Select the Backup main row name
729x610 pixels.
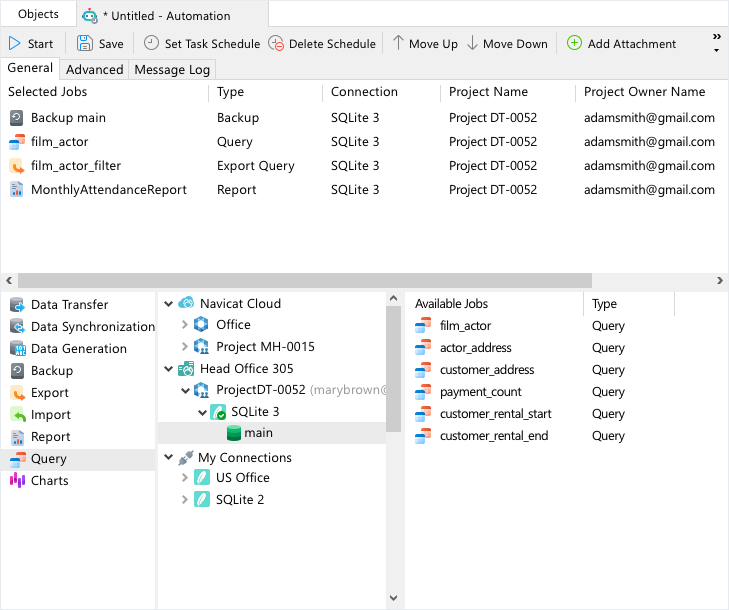point(68,118)
